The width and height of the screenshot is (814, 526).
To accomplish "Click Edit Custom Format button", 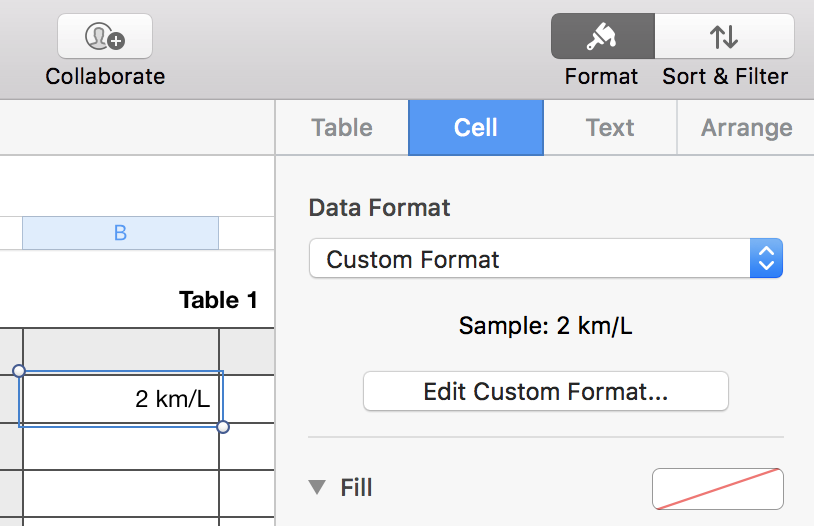I will [545, 391].
